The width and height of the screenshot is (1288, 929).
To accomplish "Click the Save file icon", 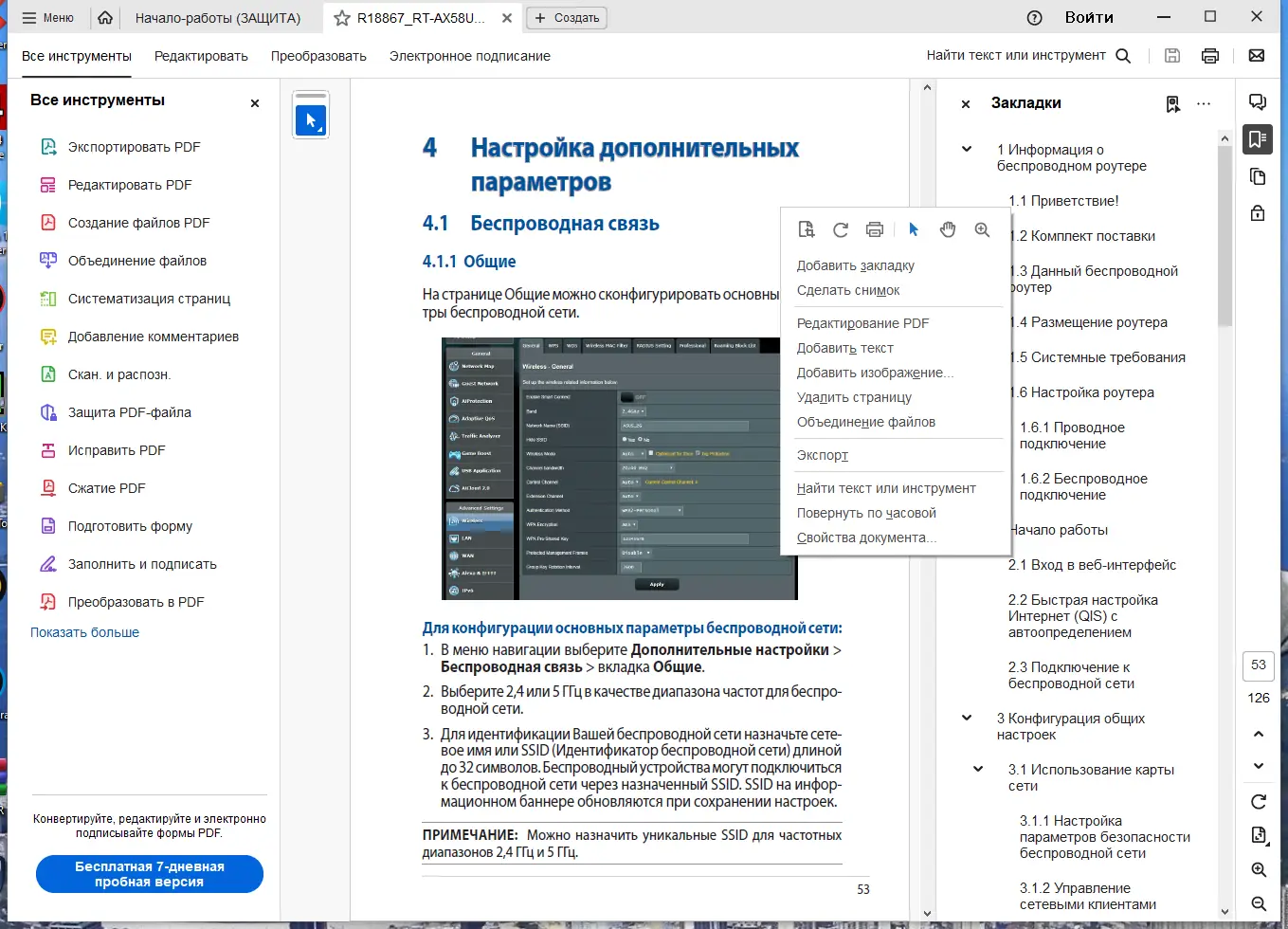I will (x=1171, y=55).
